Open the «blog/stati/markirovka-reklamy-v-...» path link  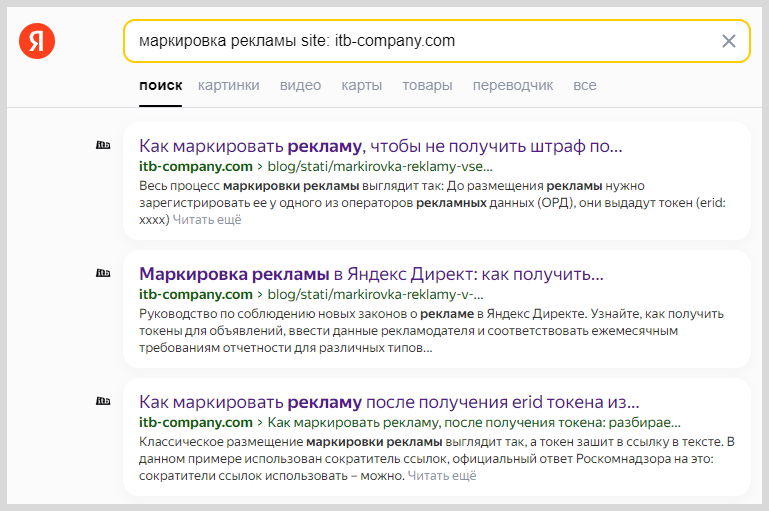click(376, 295)
